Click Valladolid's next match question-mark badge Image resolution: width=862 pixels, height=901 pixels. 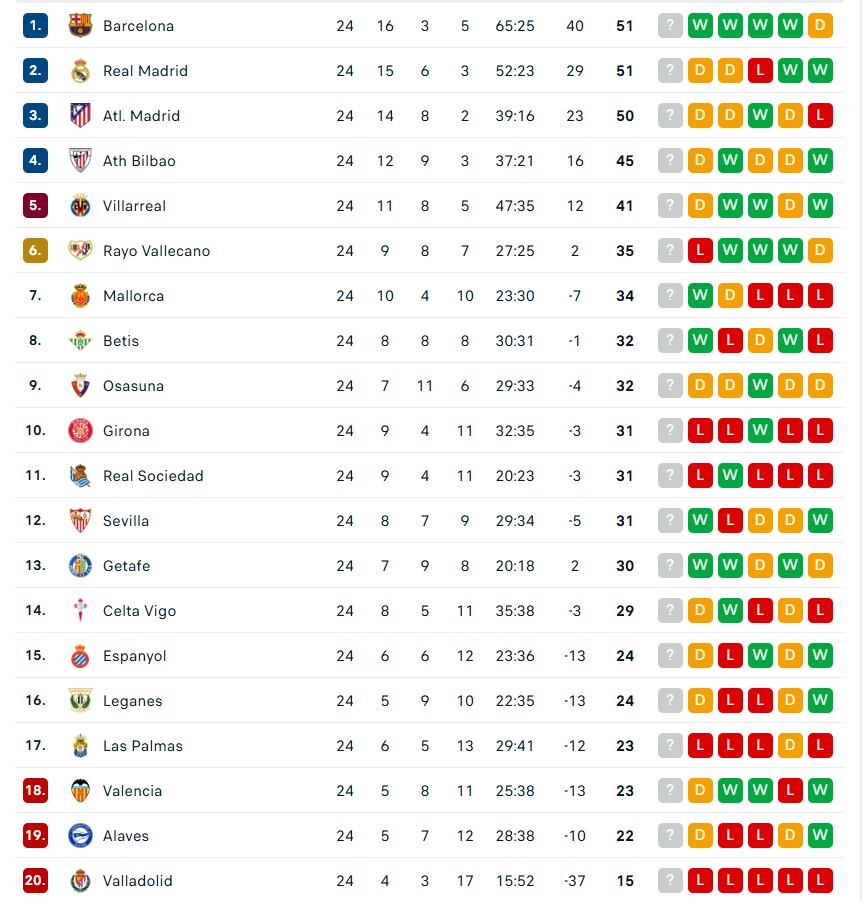pos(670,880)
